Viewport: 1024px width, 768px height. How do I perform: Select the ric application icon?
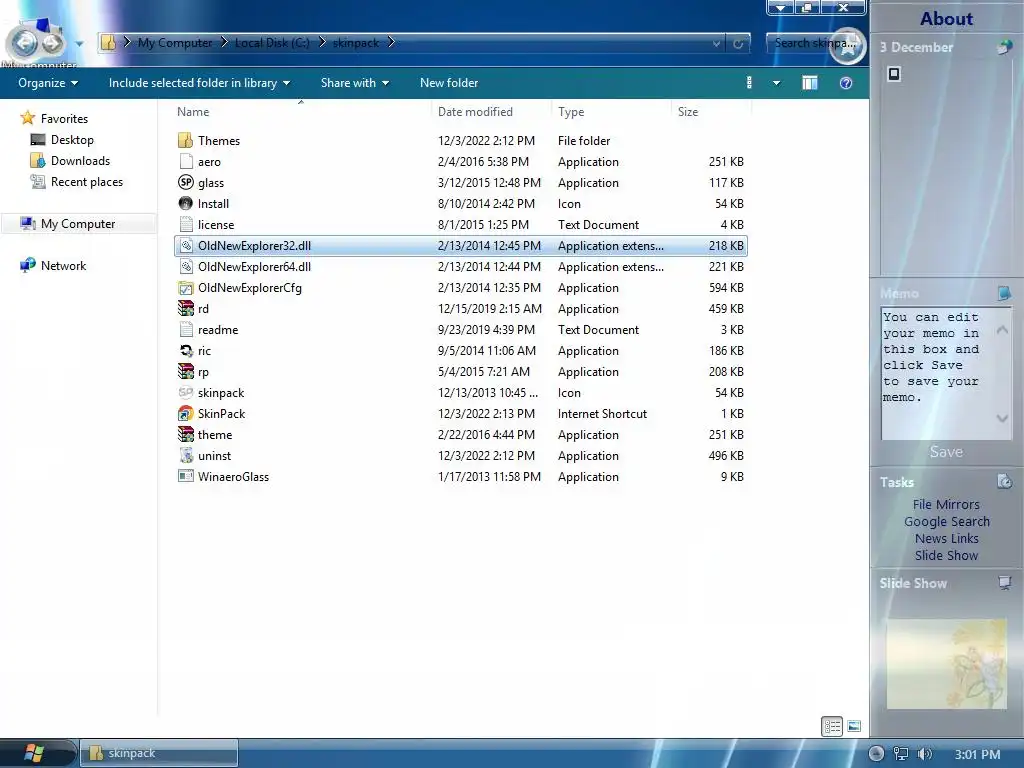pos(185,351)
